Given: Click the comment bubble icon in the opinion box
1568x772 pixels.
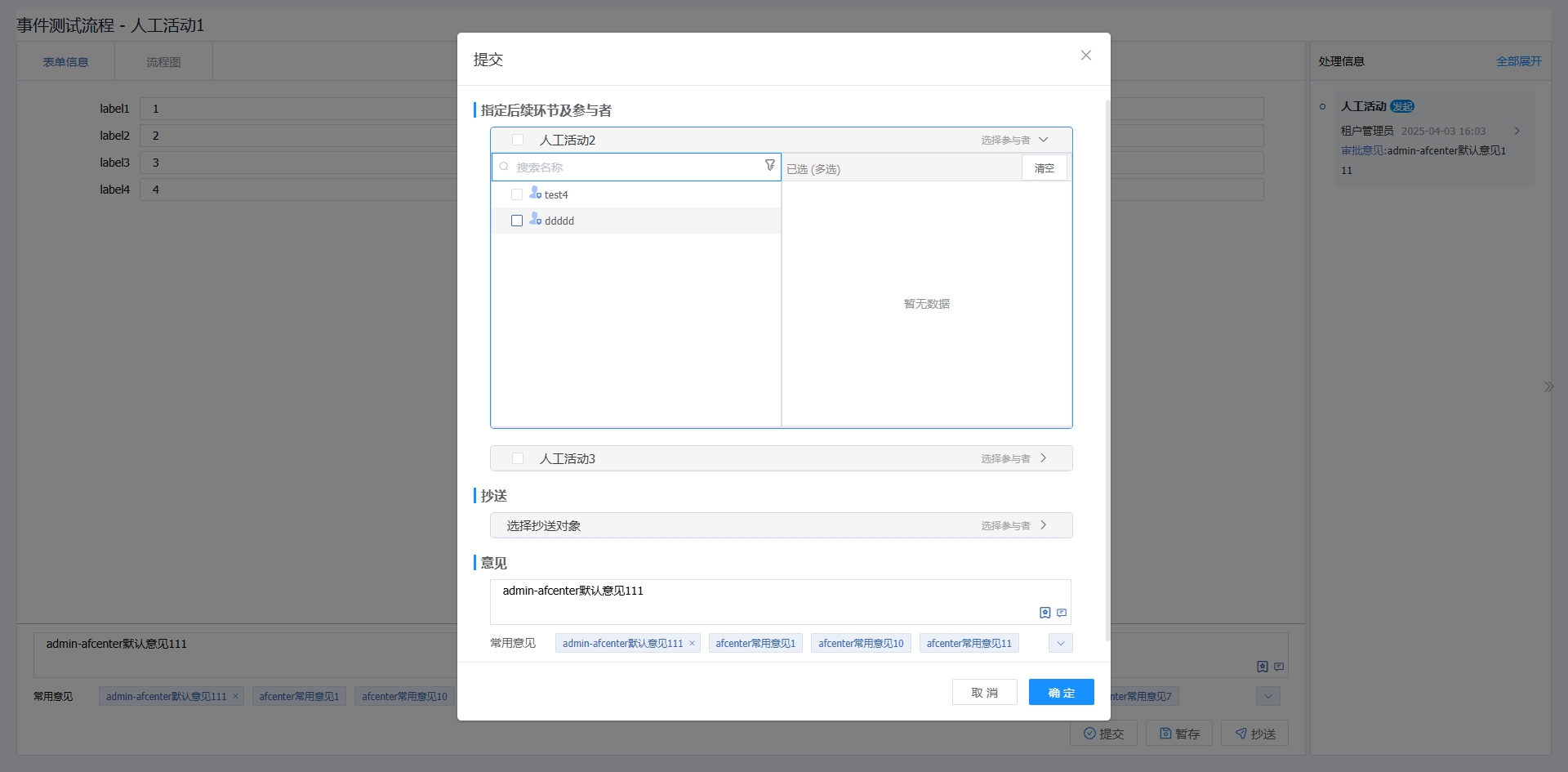Looking at the screenshot, I should click(1062, 613).
